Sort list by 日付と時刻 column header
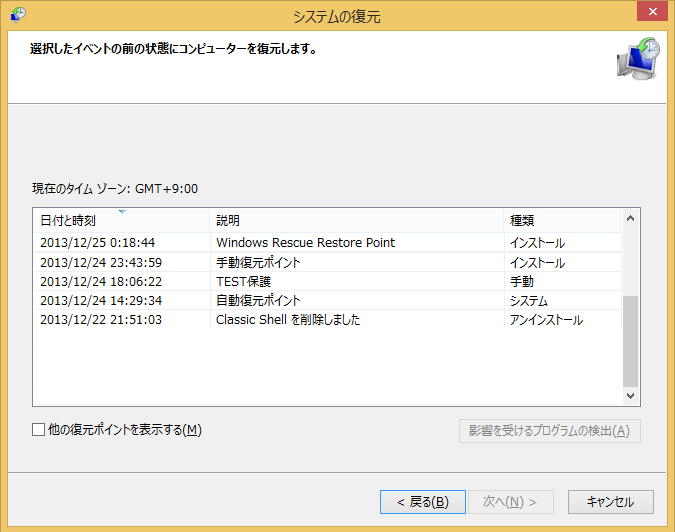675x532 pixels. pyautogui.click(x=68, y=220)
